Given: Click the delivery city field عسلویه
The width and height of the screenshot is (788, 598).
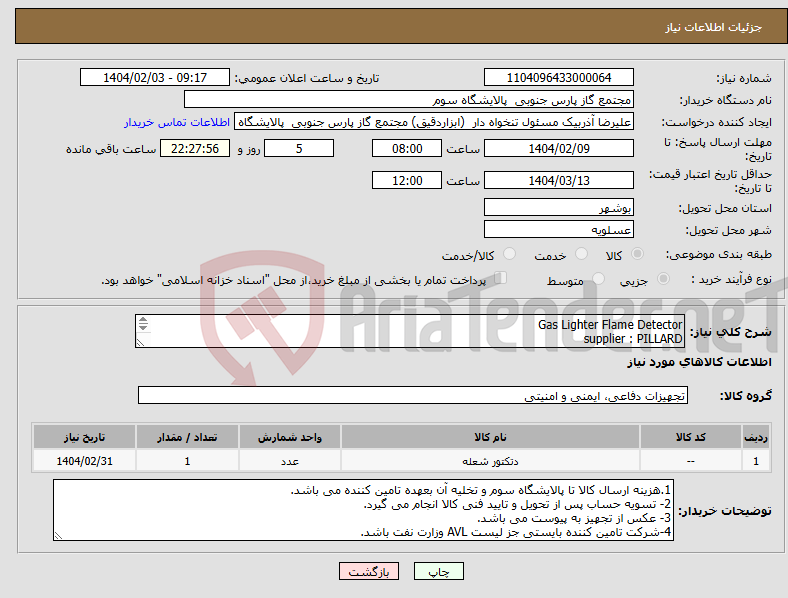Looking at the screenshot, I should coord(558,230).
